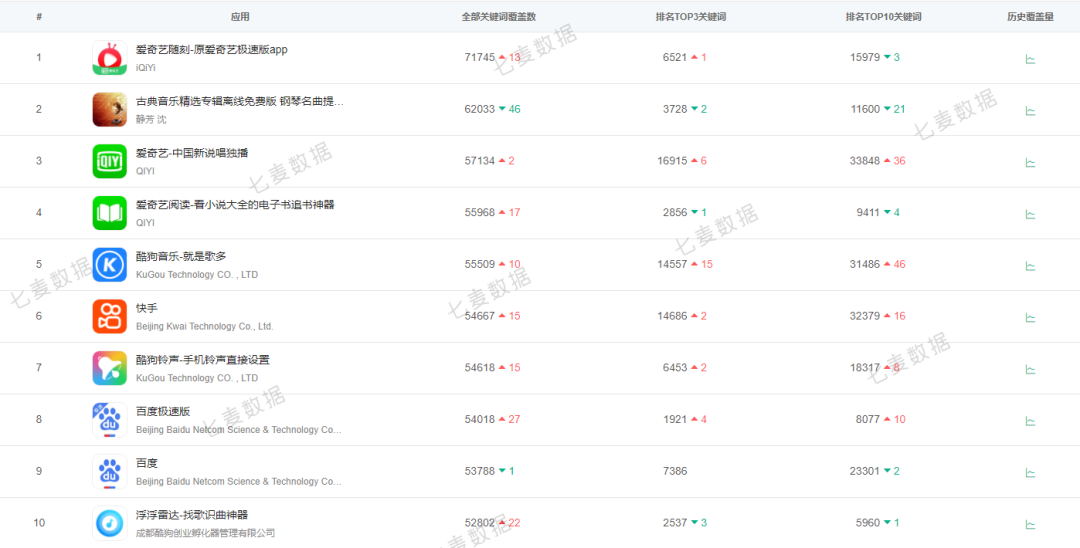
Task: Click TOP3 keyword value 6521
Action: click(675, 58)
